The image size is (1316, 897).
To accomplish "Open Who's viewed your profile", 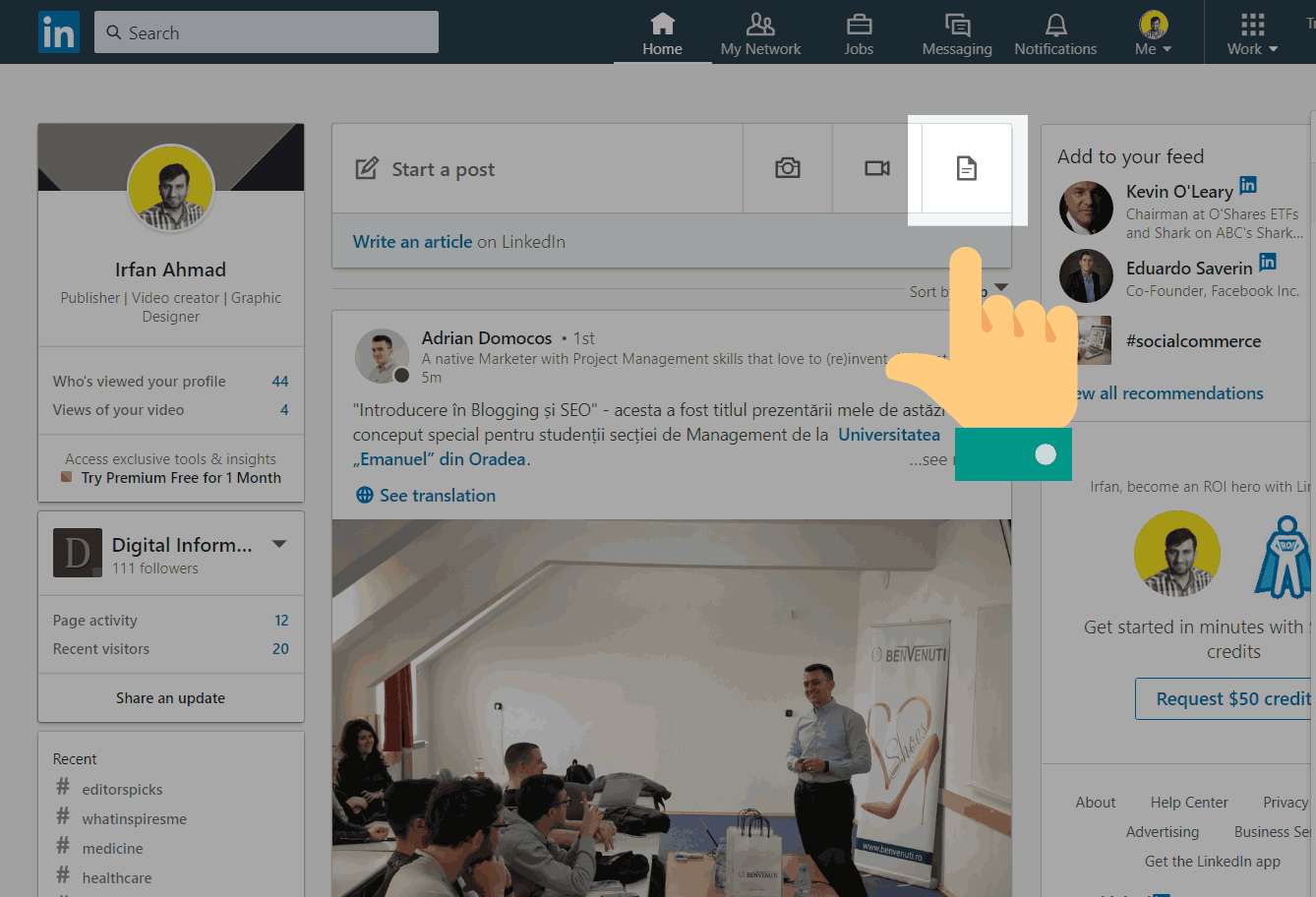I will 171,381.
